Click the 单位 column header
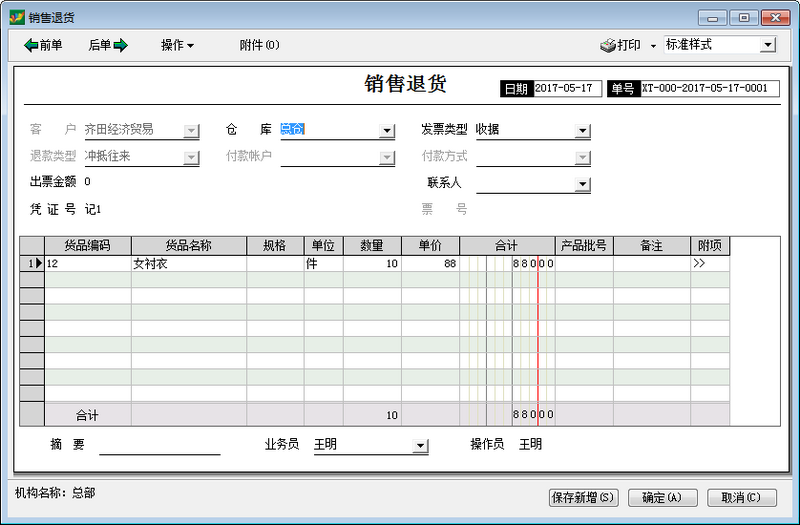The image size is (800, 525). tap(323, 246)
